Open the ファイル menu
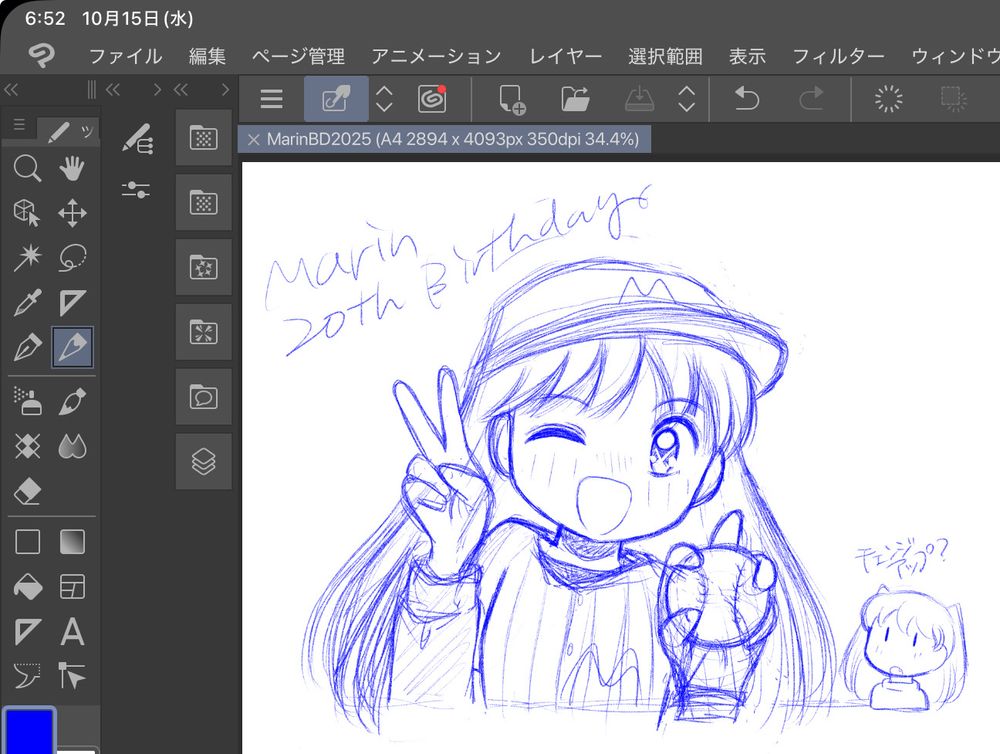 (126, 56)
